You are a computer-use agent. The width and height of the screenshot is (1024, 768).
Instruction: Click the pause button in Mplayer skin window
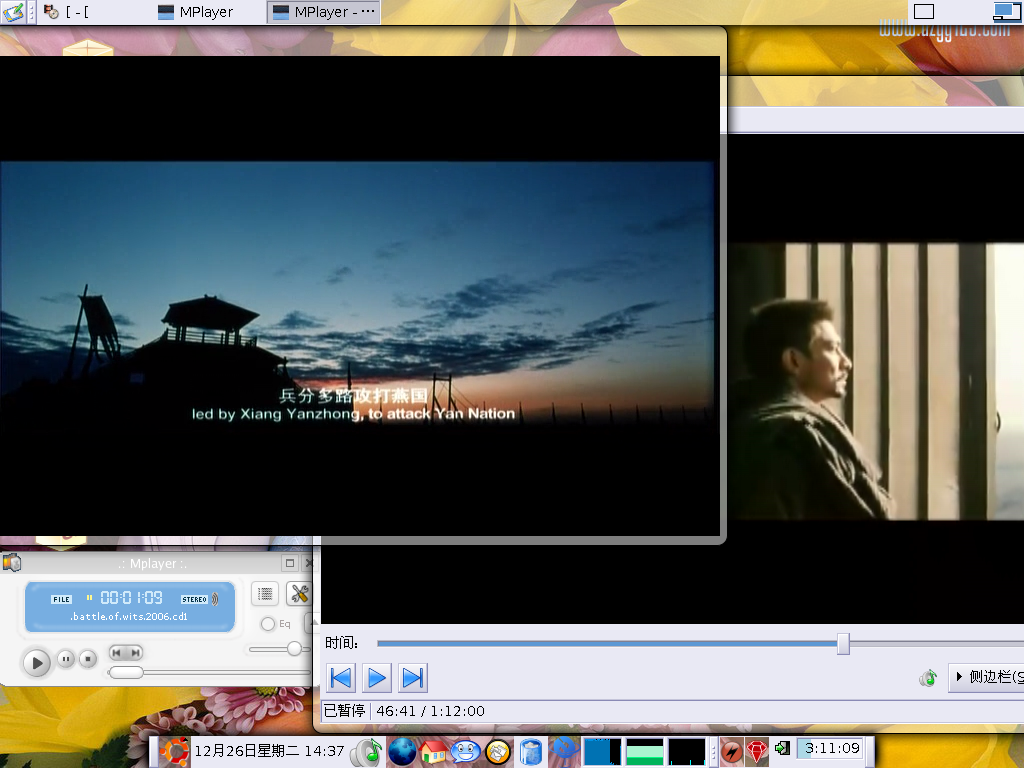[66, 659]
